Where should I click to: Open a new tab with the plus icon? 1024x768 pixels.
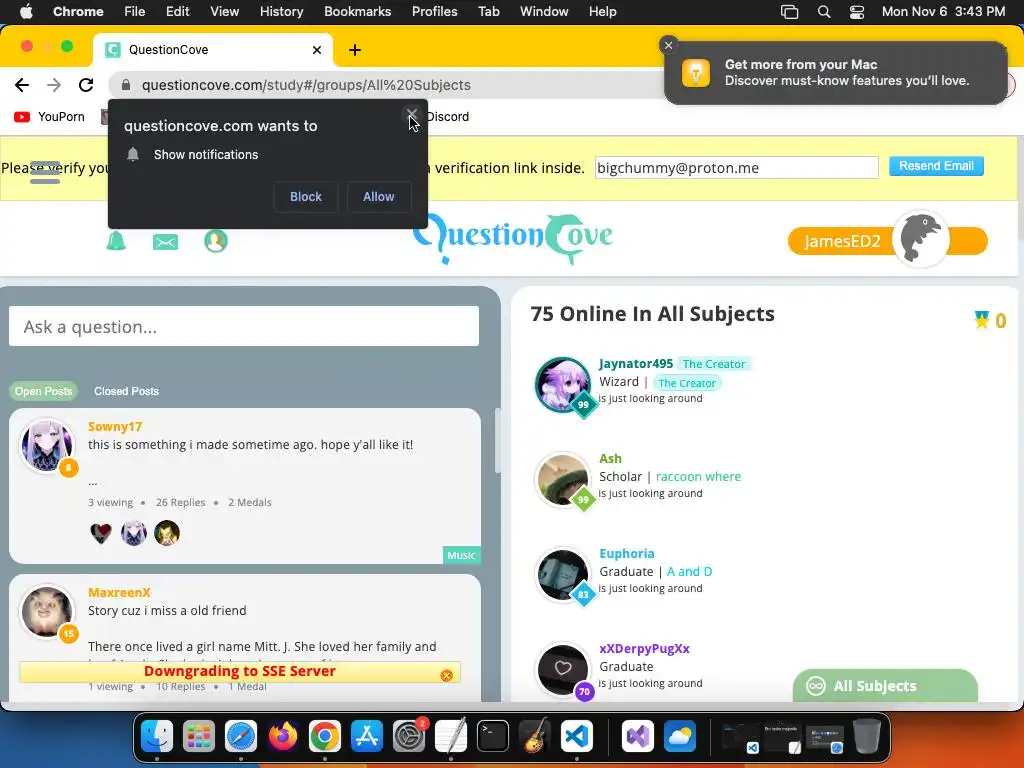(x=355, y=50)
